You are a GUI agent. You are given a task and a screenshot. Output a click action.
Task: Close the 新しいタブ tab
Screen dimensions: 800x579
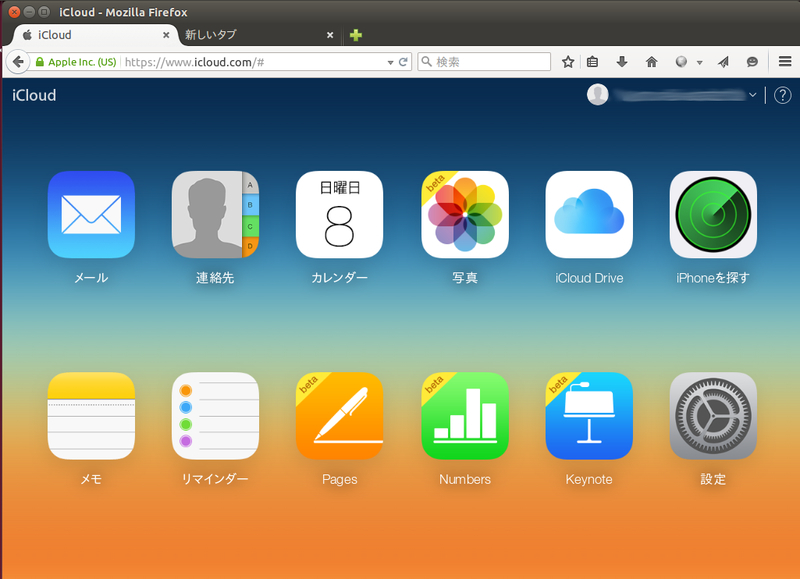(x=330, y=35)
